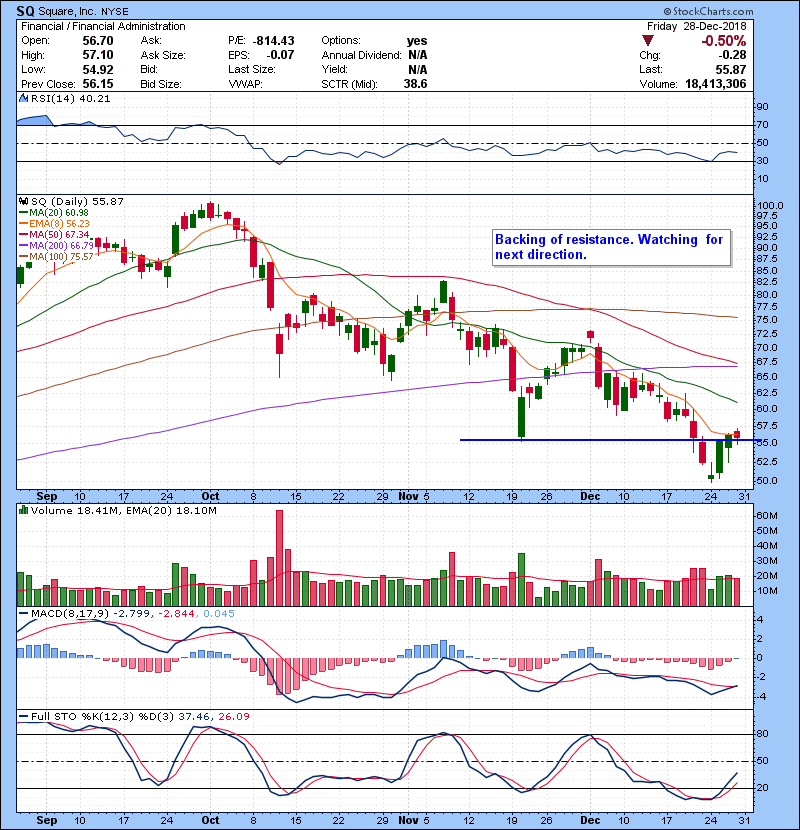Click the EPS value -0.07
Viewport: 800px width, 830px height.
coord(280,55)
